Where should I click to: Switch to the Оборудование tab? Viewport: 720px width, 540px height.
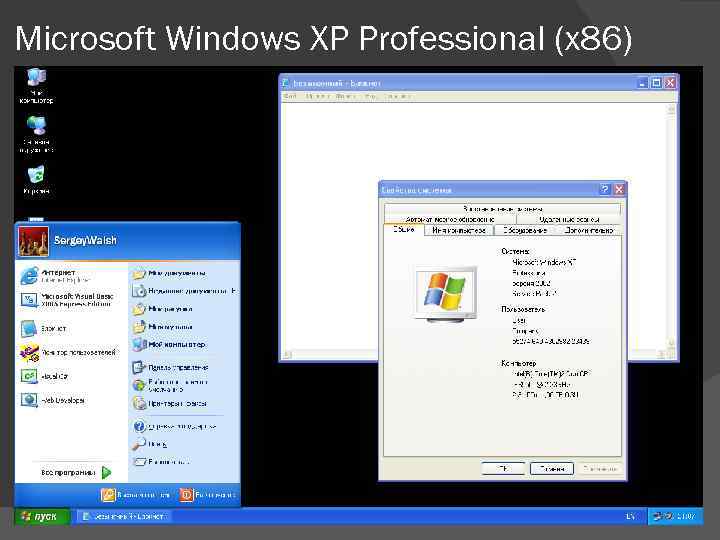[x=525, y=231]
